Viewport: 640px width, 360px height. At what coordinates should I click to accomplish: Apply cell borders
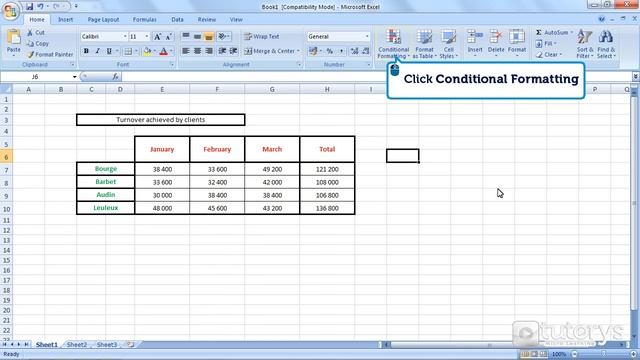coord(128,51)
